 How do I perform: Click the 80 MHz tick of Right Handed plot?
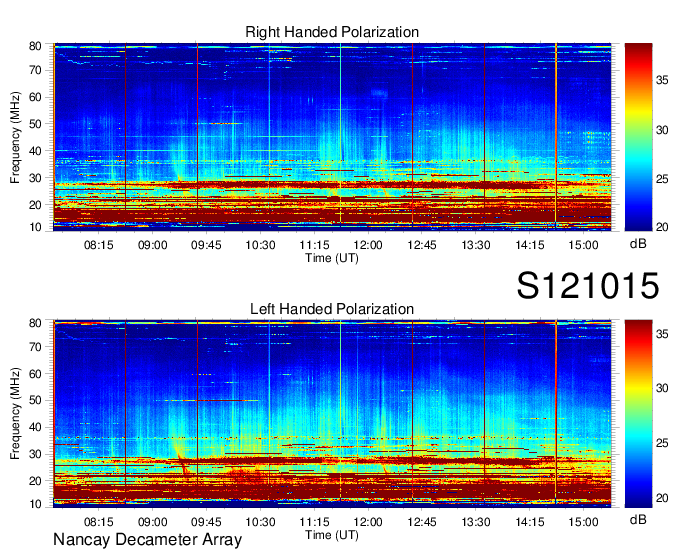tap(35, 46)
